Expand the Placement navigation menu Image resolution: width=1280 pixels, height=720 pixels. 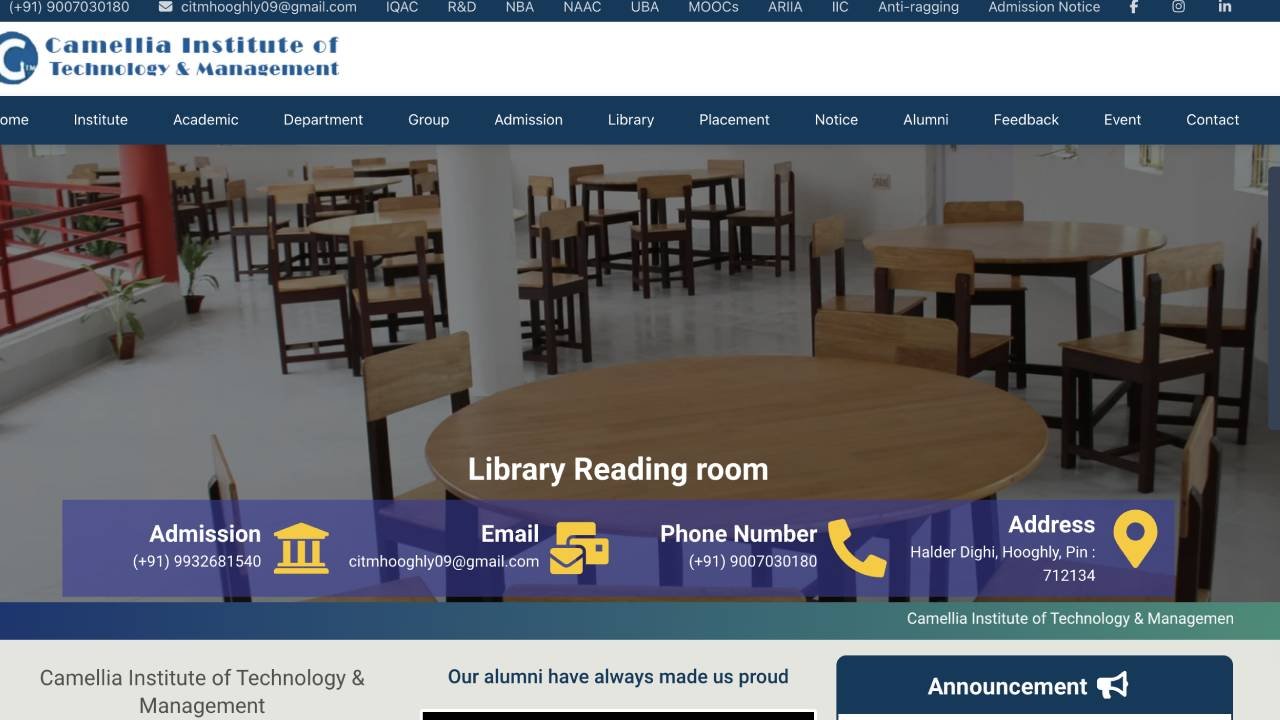click(734, 120)
